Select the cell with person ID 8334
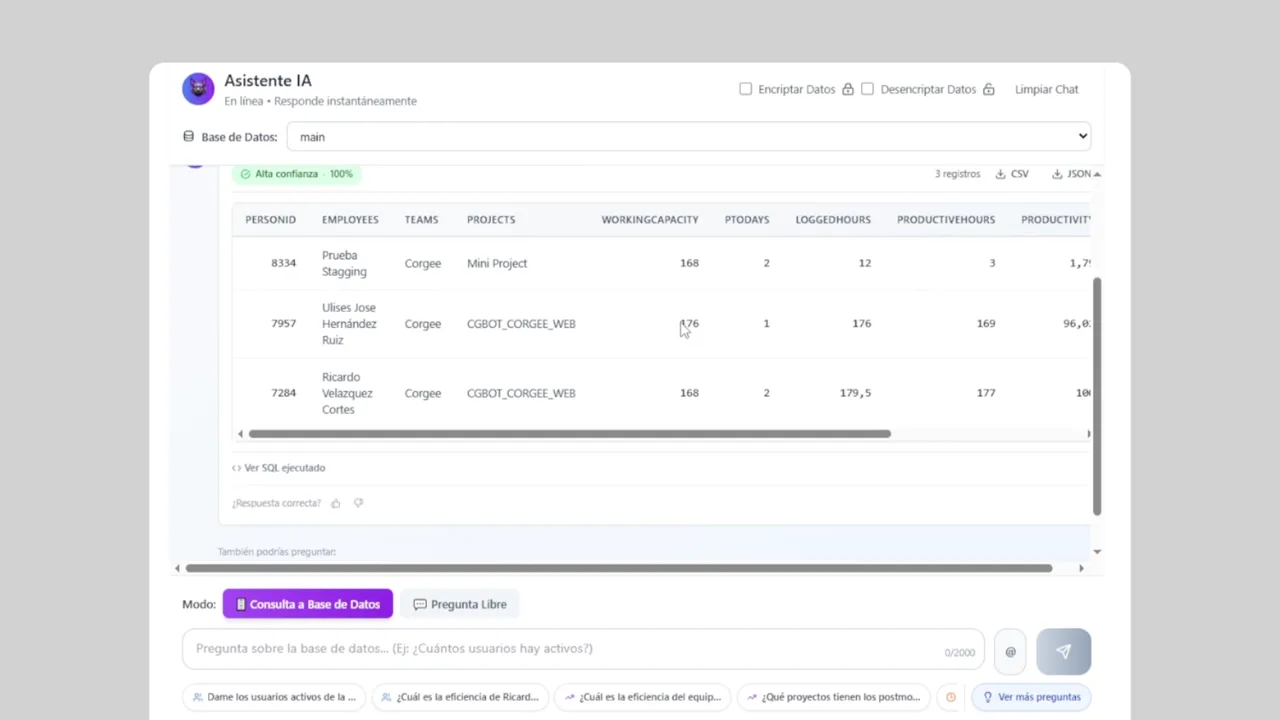This screenshot has width=1280, height=720. [283, 263]
